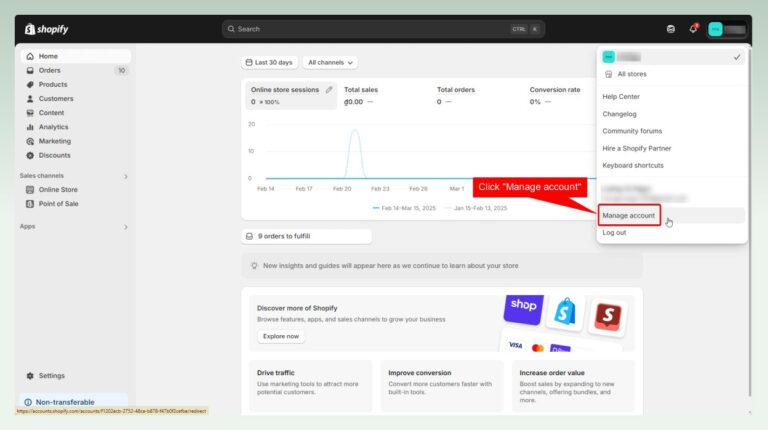Image resolution: width=768 pixels, height=430 pixels.
Task: Choose All stores in account menu
Action: pyautogui.click(x=672, y=74)
